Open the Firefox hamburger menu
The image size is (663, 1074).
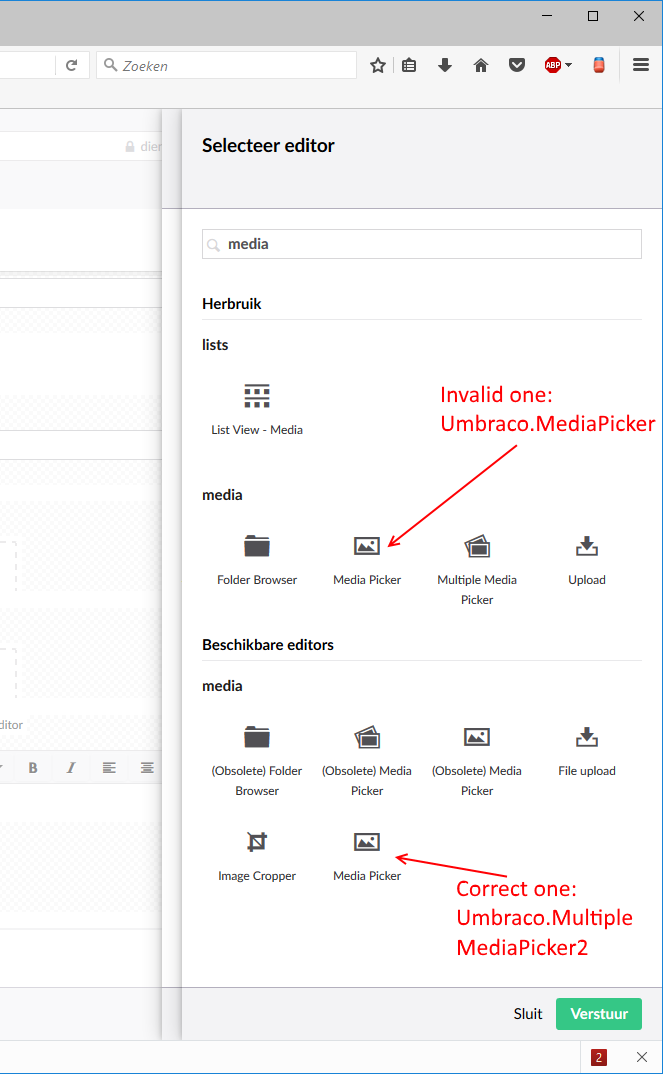pos(641,65)
